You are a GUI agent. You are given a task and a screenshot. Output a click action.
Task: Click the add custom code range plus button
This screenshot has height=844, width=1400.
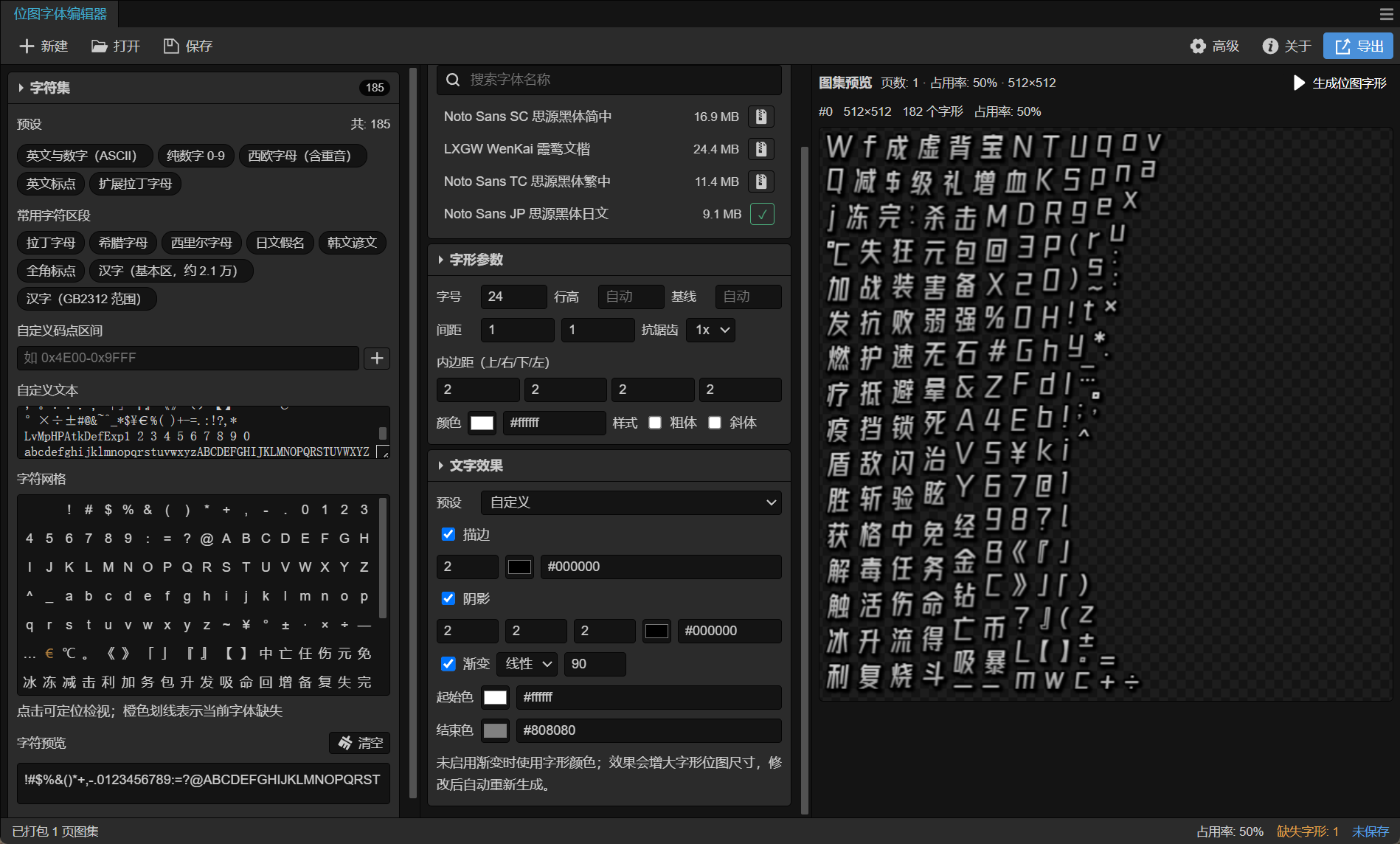point(377,358)
